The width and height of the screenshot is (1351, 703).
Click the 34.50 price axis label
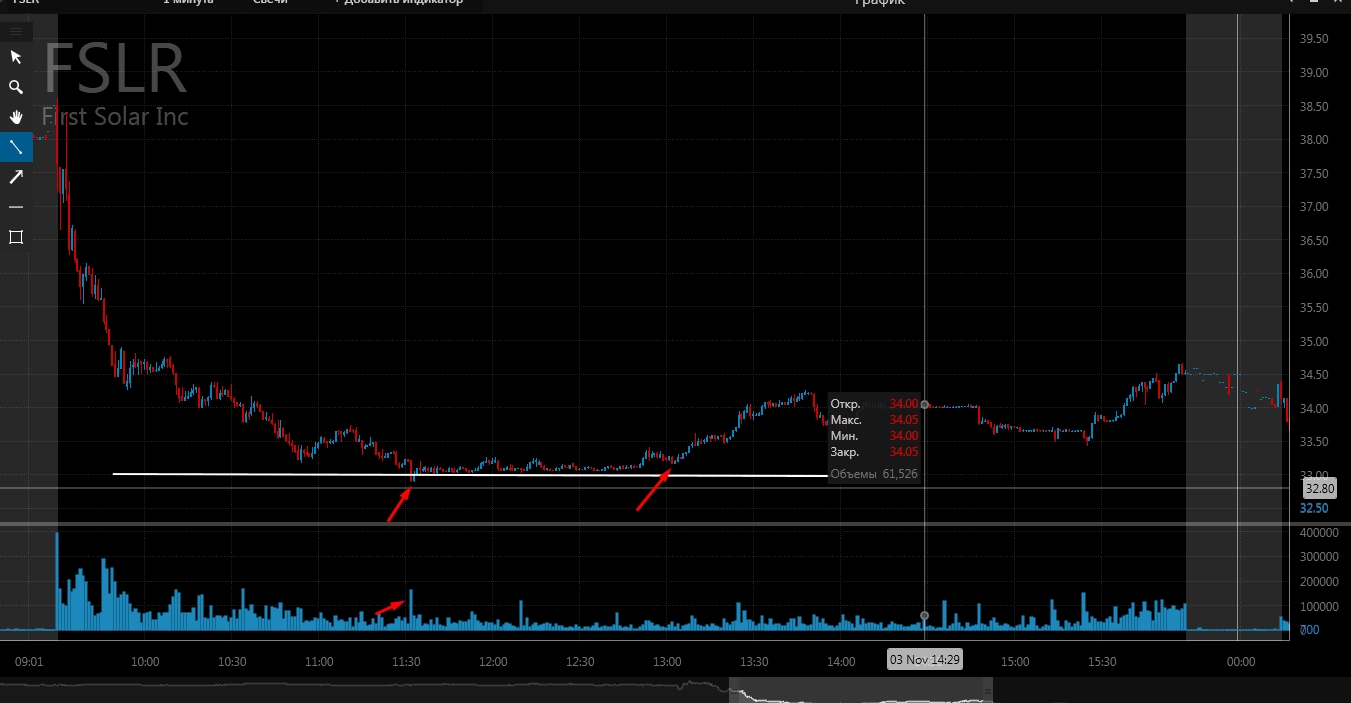coord(1313,375)
